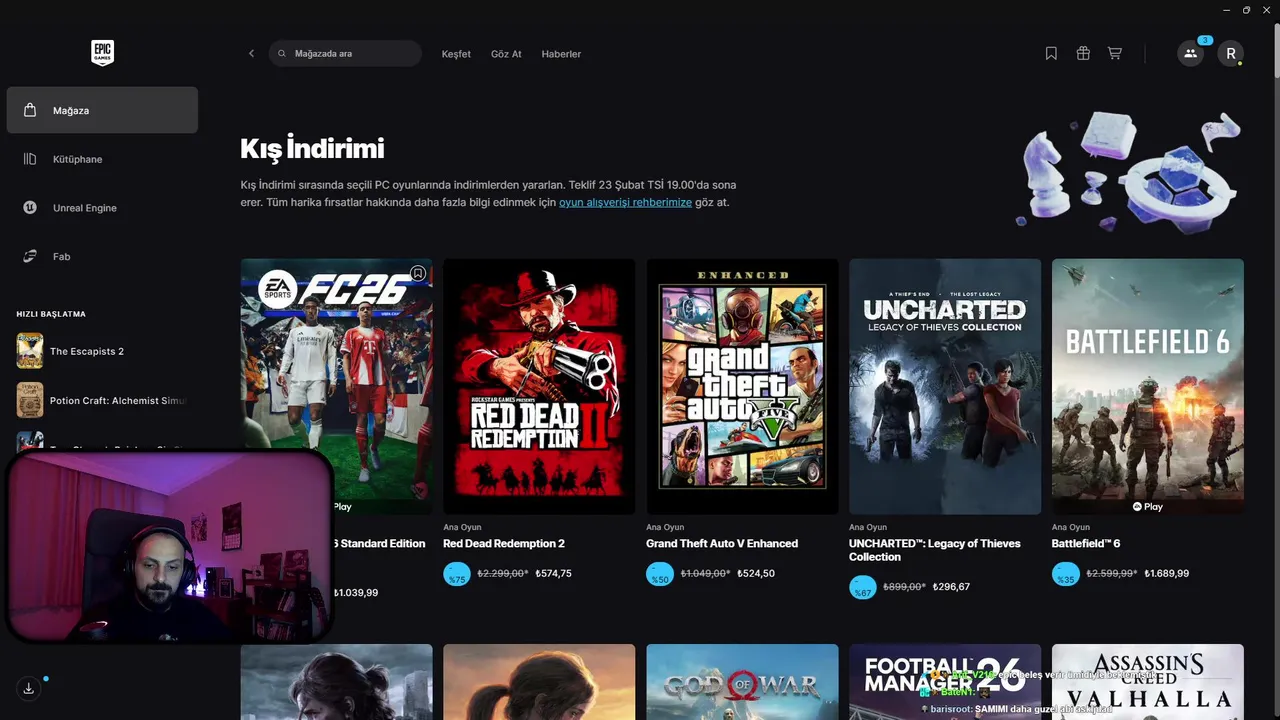Click the Grand Theft Auto V Enhanced title
Screen dimensions: 1280x720
(x=722, y=544)
